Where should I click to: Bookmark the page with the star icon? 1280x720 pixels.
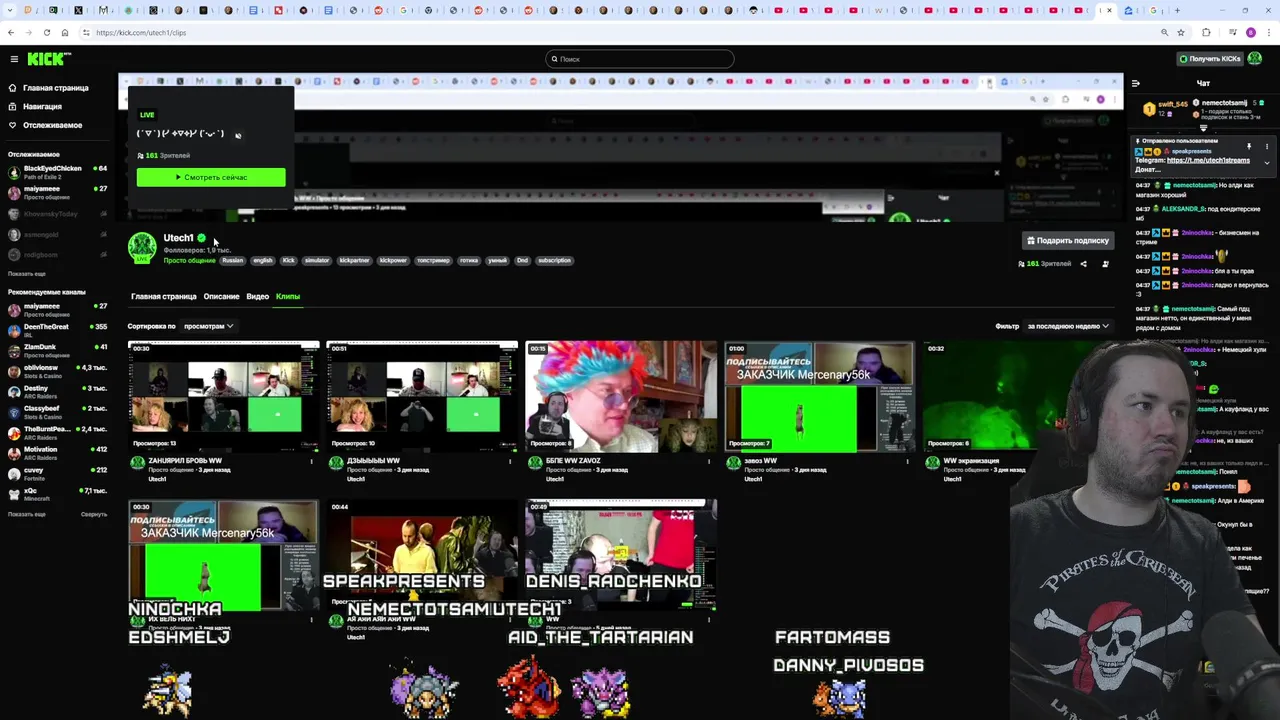pos(1181,33)
